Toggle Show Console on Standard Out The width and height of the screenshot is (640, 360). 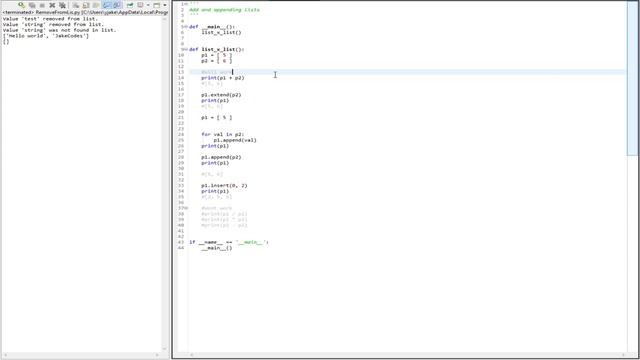coord(107,5)
